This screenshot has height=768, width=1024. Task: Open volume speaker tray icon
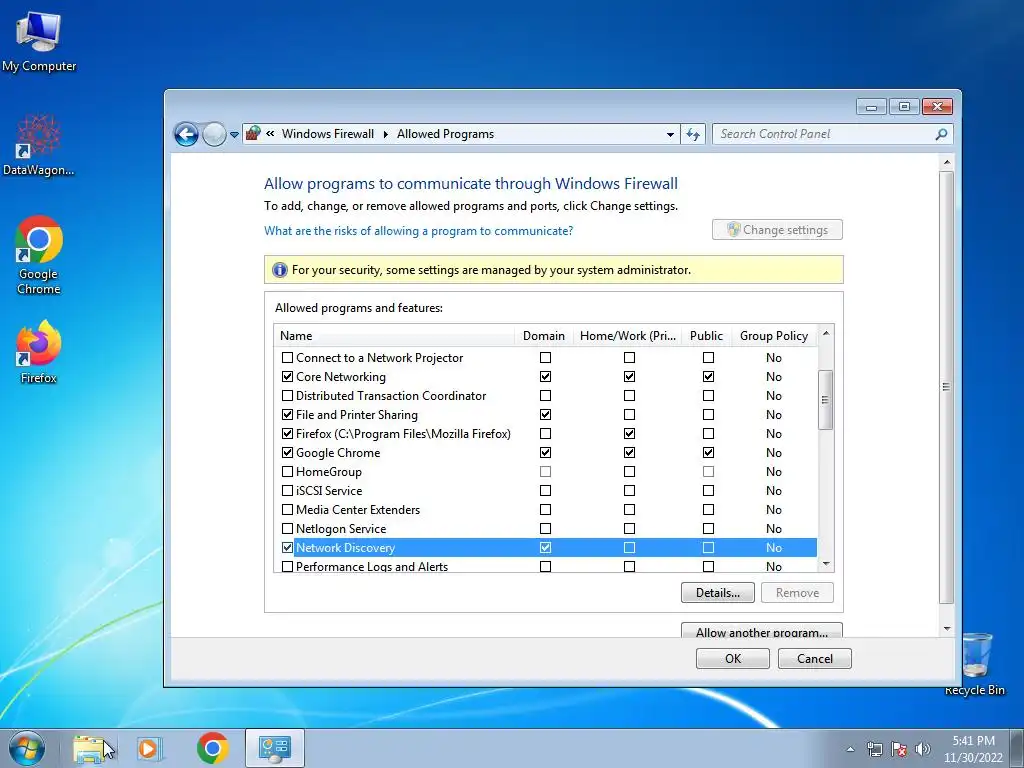click(x=923, y=749)
